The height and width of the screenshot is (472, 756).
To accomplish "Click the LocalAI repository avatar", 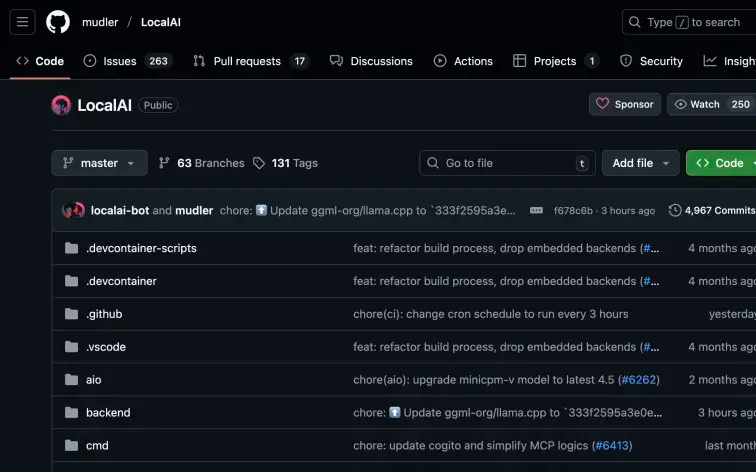I will tap(61, 105).
